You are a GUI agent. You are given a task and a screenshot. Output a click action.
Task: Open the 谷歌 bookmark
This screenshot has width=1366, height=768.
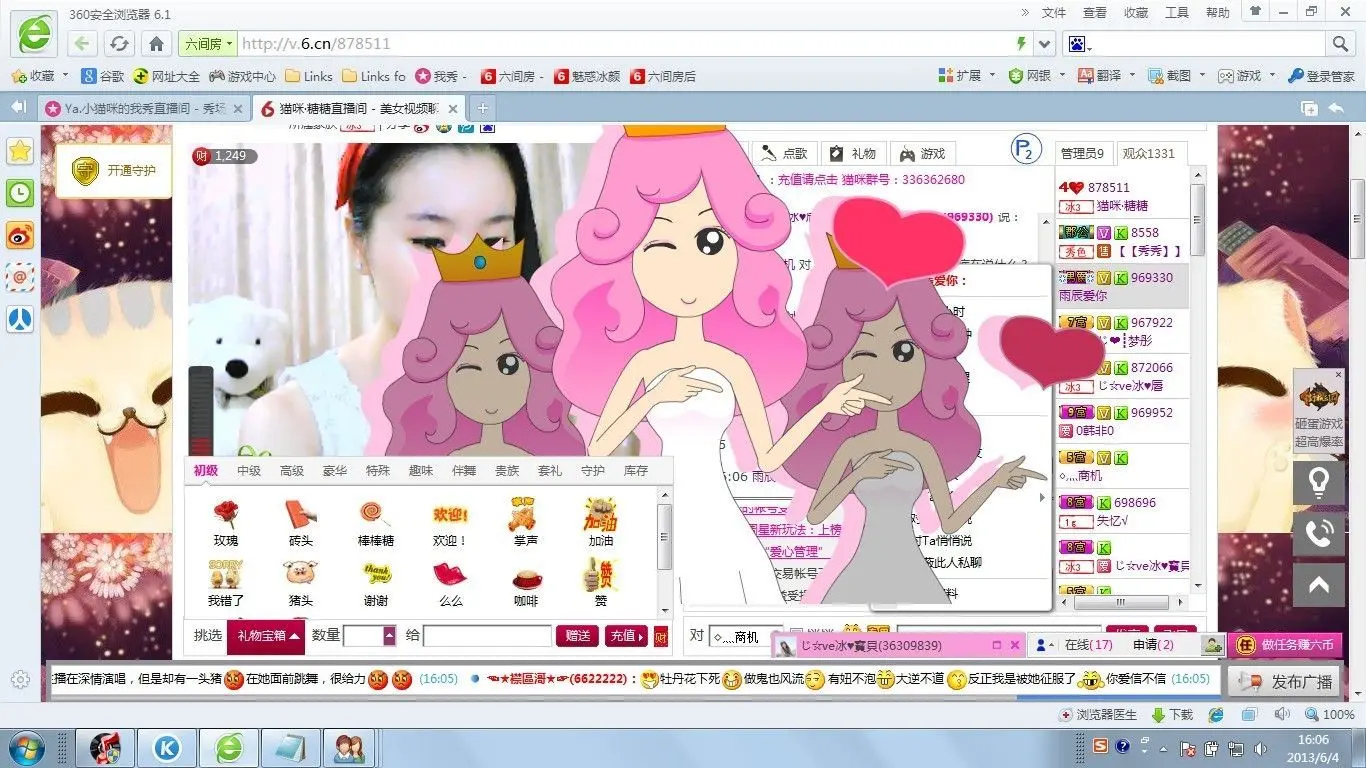point(103,76)
